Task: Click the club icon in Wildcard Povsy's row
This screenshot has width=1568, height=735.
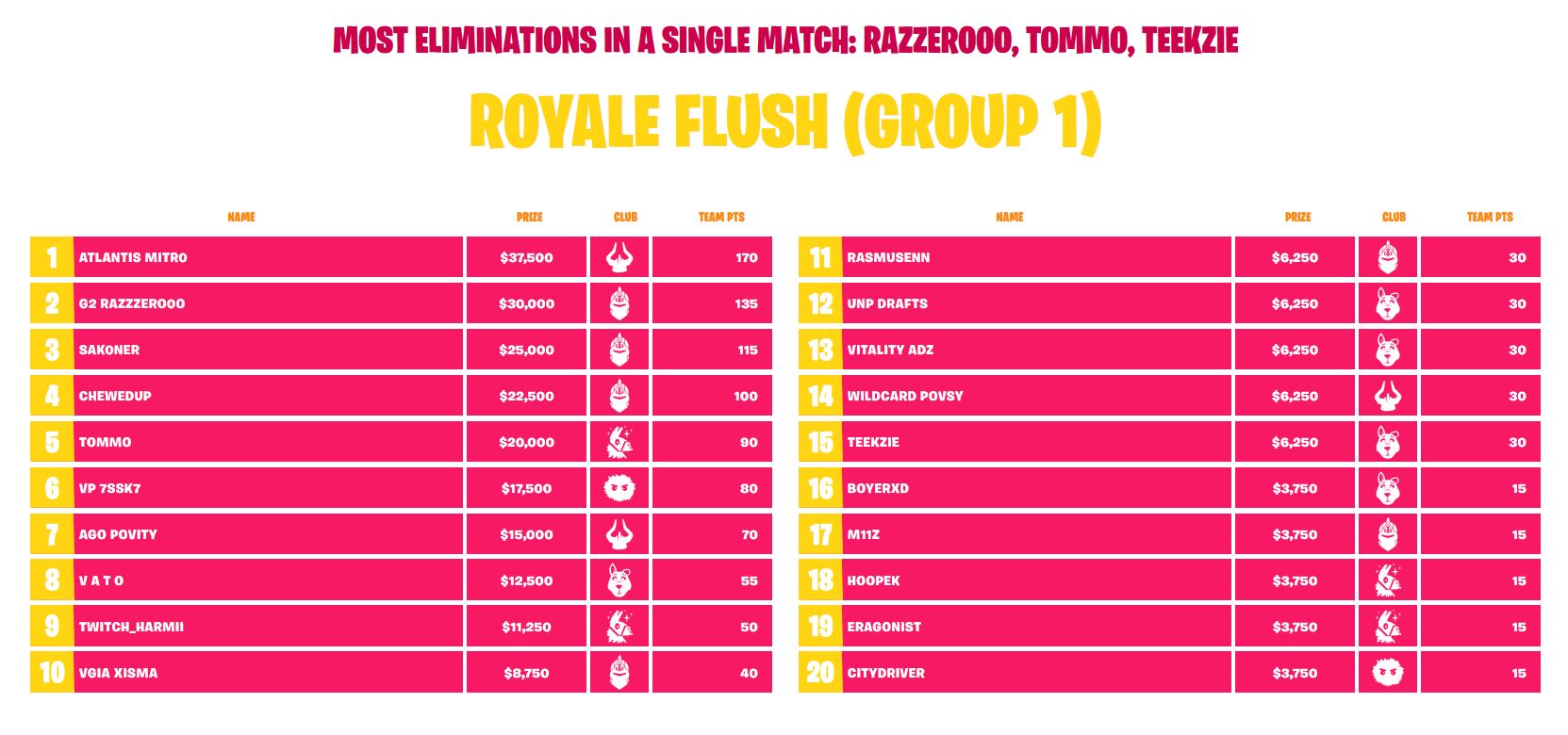Action: [1388, 396]
